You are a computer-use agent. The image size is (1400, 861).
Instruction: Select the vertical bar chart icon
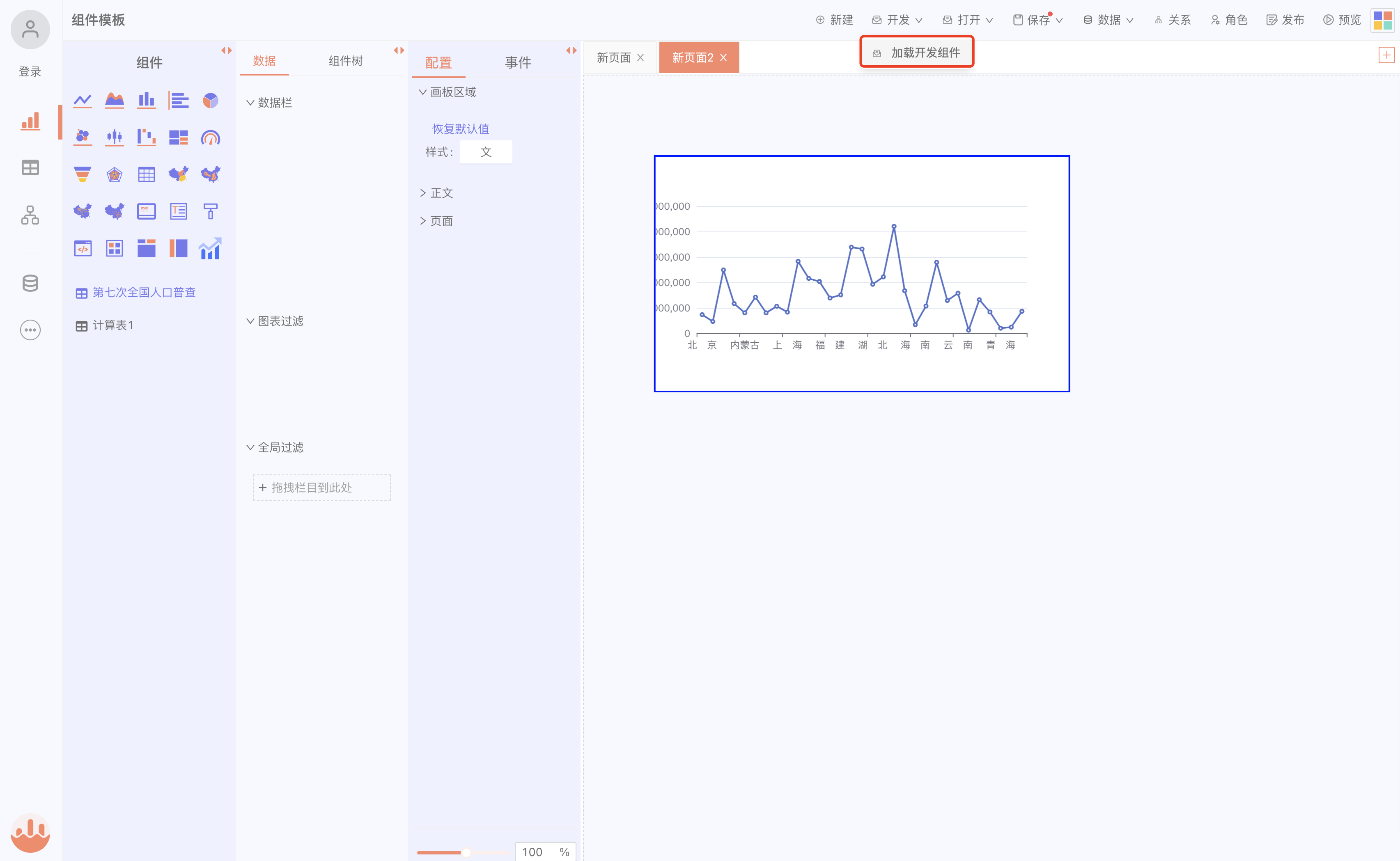click(x=147, y=101)
